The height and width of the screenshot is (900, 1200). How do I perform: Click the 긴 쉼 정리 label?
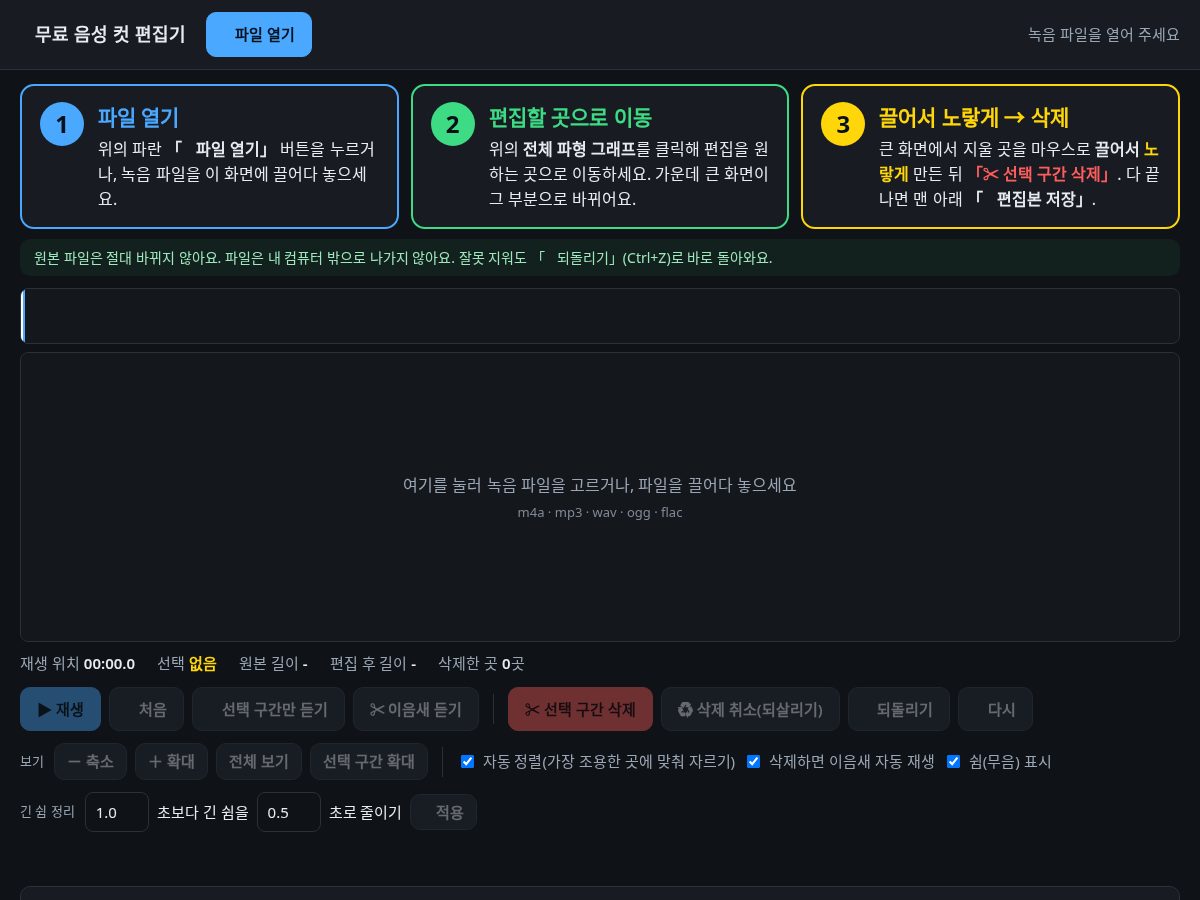click(47, 812)
